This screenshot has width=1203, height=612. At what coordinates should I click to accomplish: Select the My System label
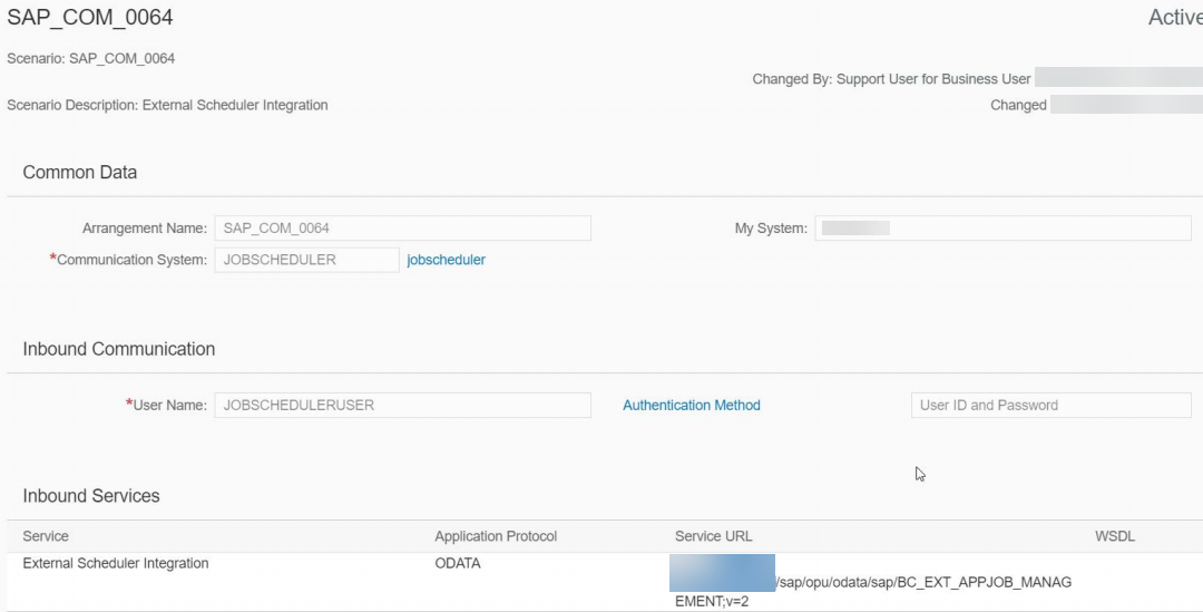771,228
